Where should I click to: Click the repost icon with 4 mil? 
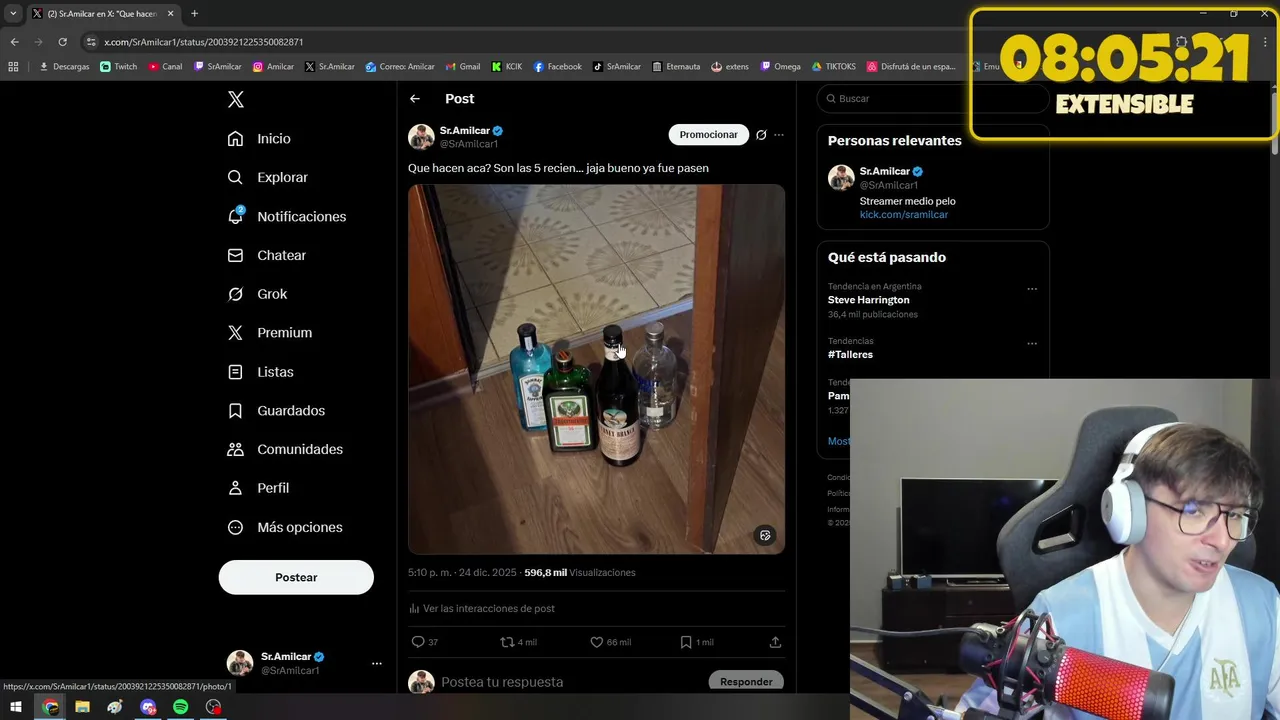pos(507,642)
